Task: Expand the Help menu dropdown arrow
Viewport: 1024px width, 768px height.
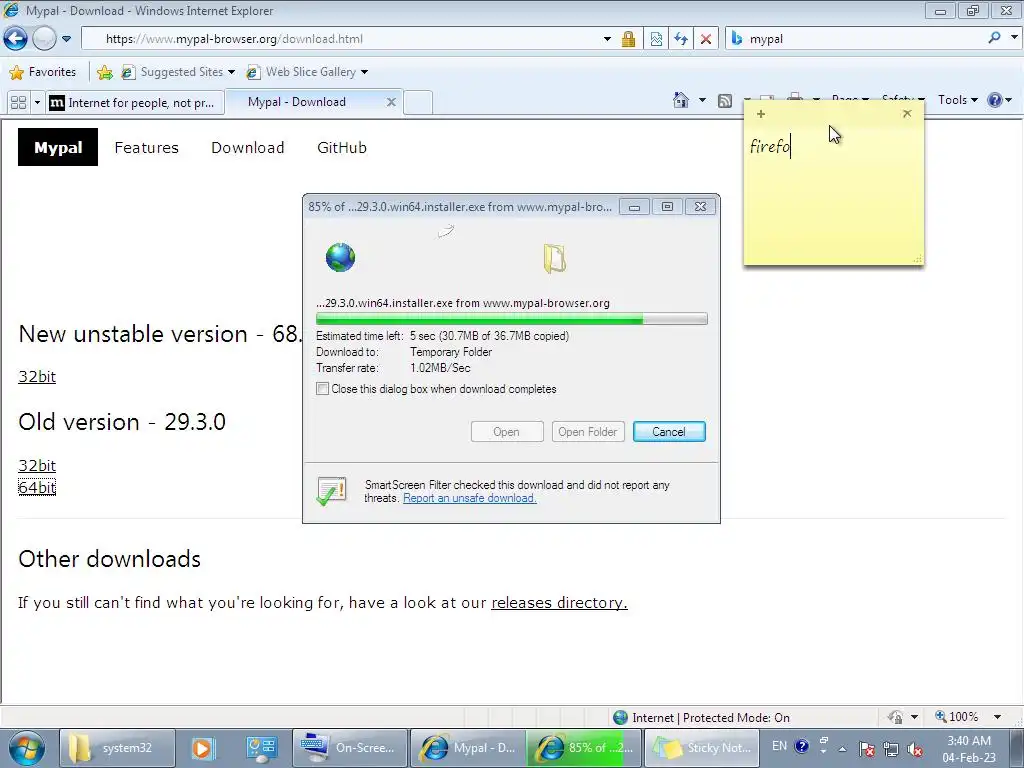Action: tap(1009, 101)
